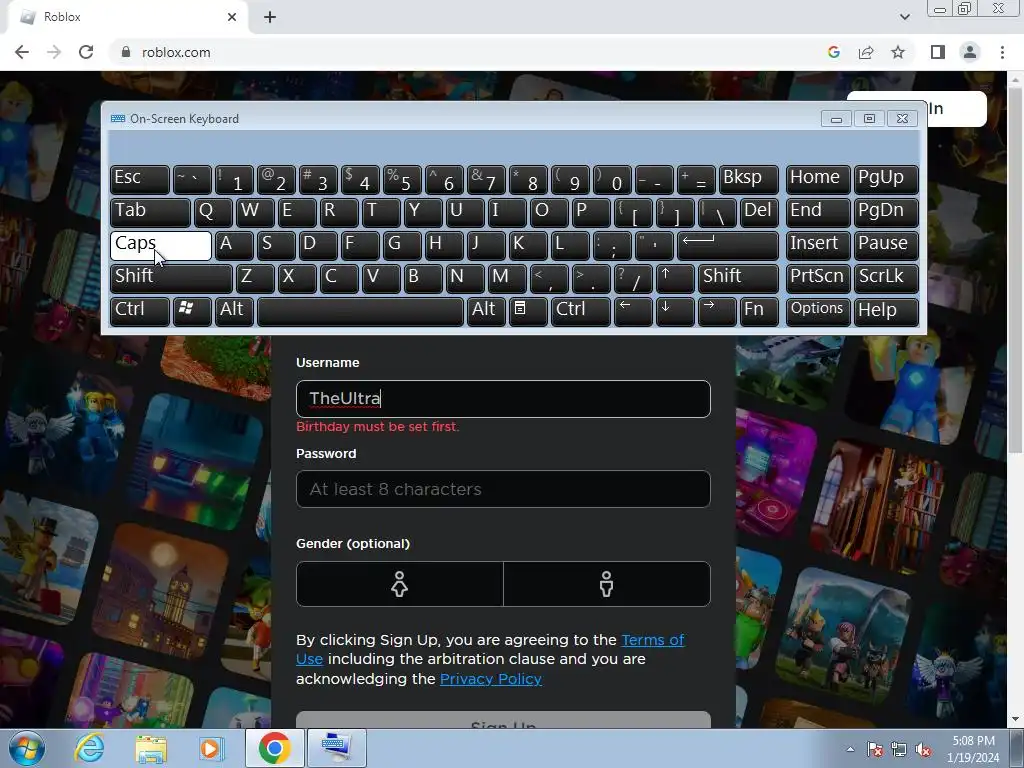Click the page vertical scrollbar
The width and height of the screenshot is (1024, 768).
[1015, 271]
